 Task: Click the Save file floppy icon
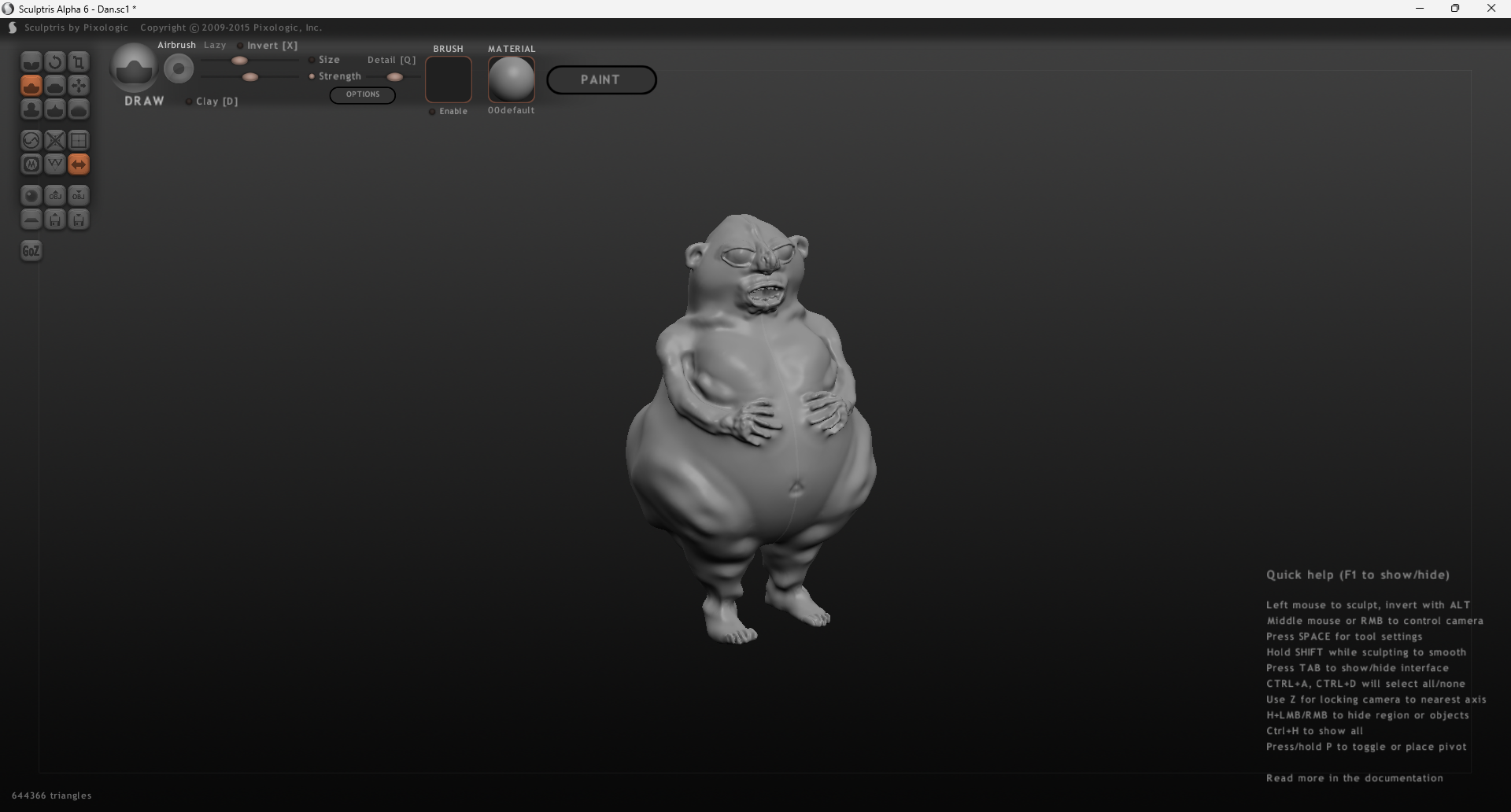tap(79, 220)
